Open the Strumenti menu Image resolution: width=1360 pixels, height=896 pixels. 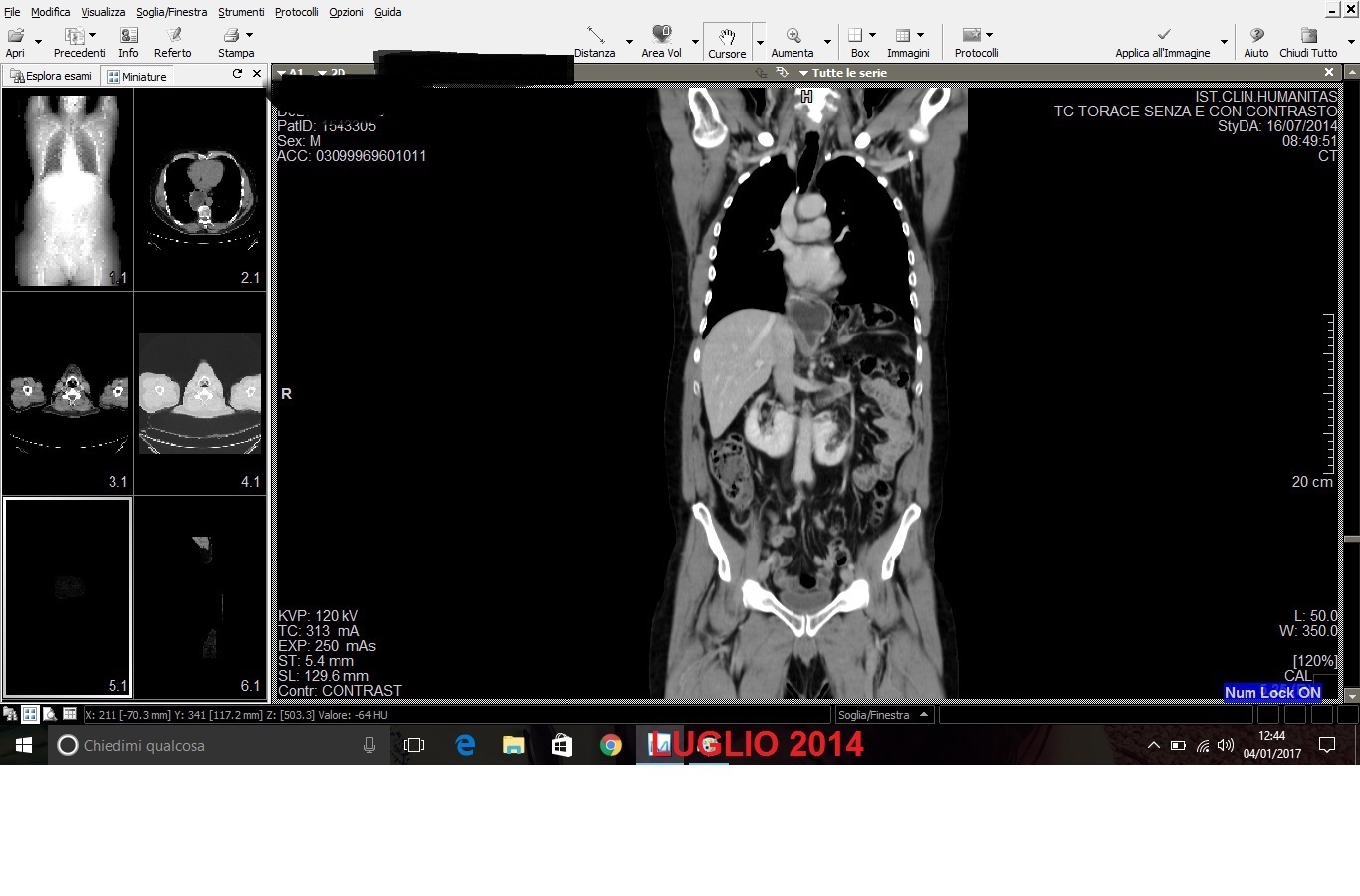click(x=241, y=12)
